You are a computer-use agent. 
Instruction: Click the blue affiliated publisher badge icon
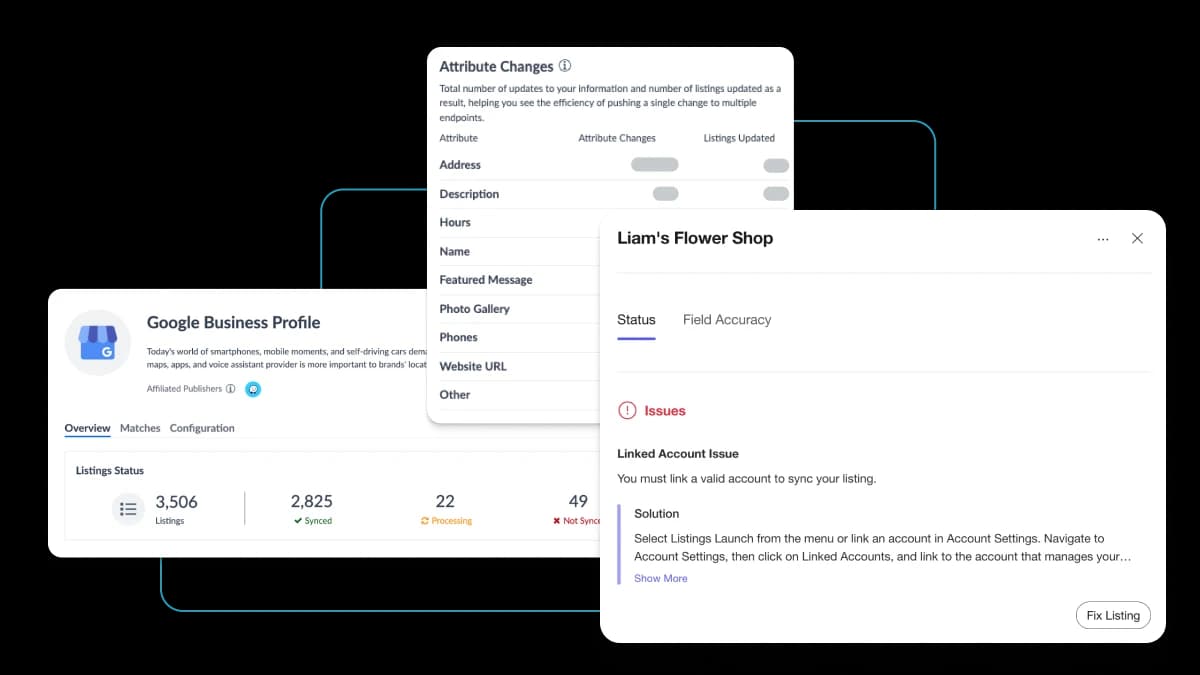click(x=253, y=389)
